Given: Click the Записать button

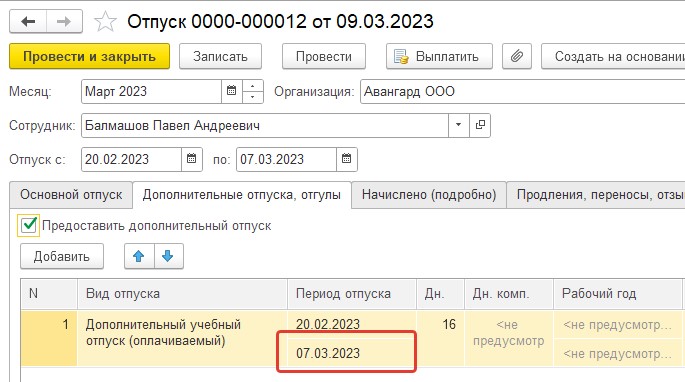Looking at the screenshot, I should pos(220,56).
